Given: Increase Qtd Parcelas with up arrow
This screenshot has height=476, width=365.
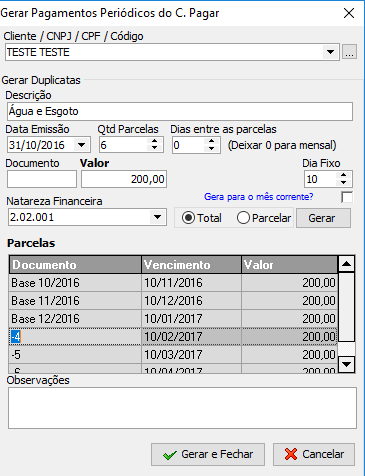Looking at the screenshot, I should [x=154, y=141].
